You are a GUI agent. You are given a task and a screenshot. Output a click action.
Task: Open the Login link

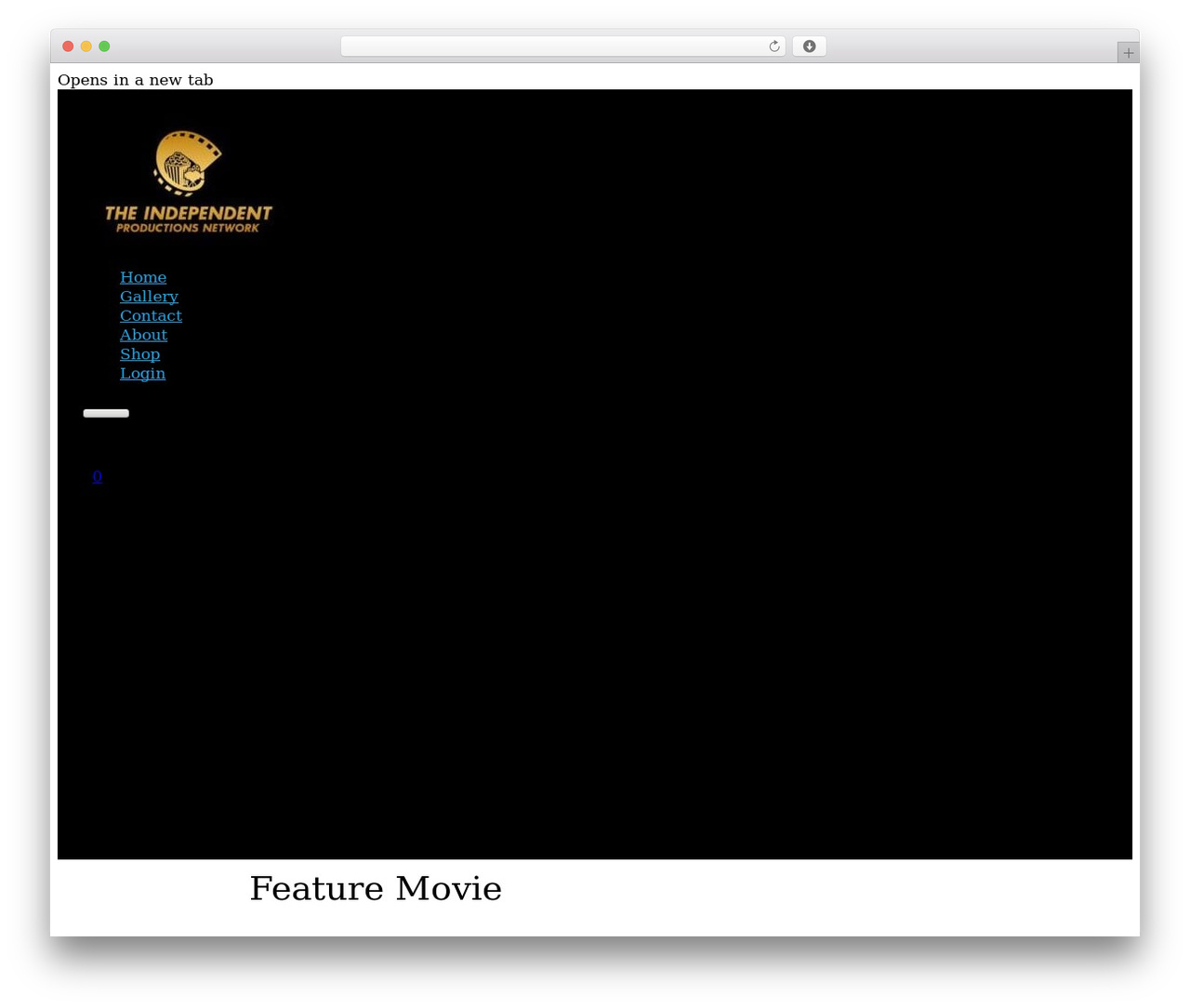tap(142, 374)
